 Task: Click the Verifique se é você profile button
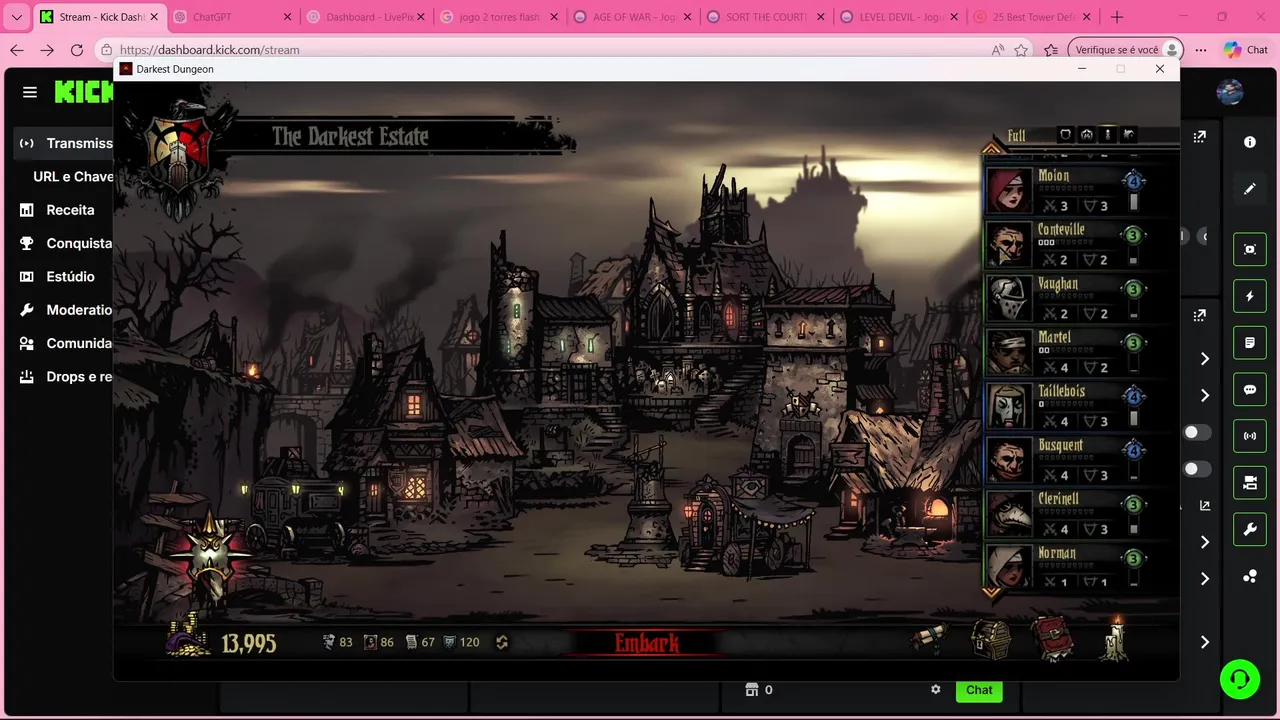click(x=1125, y=50)
